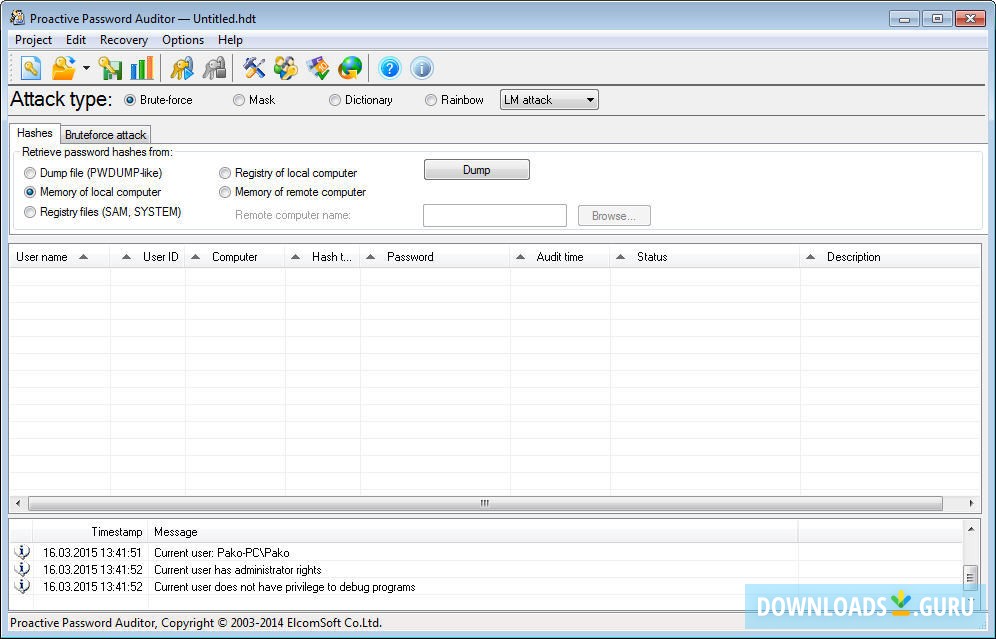Viewport: 996px width, 639px height.
Task: Click the Remote computer name input field
Action: [x=494, y=215]
